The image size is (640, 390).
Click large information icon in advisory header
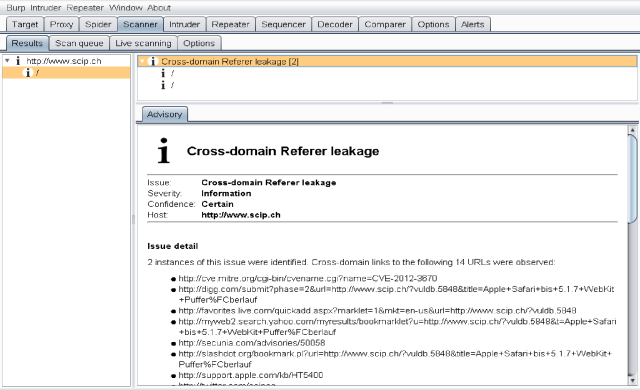pyautogui.click(x=163, y=151)
